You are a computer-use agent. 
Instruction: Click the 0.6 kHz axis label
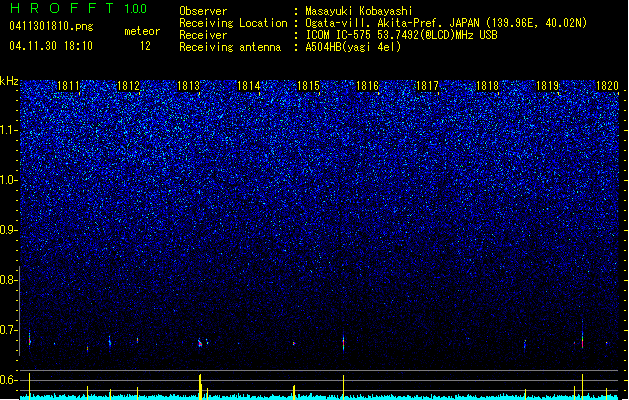click(8, 380)
